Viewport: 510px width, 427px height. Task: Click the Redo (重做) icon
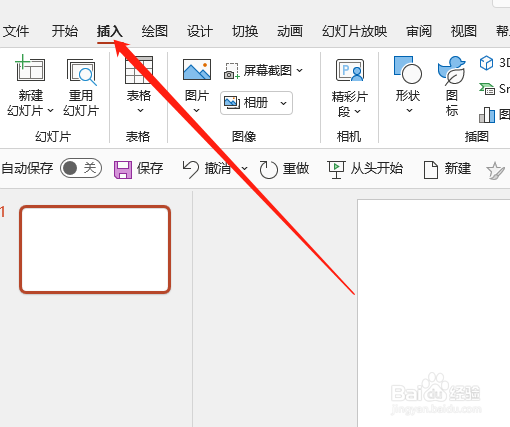pos(268,169)
